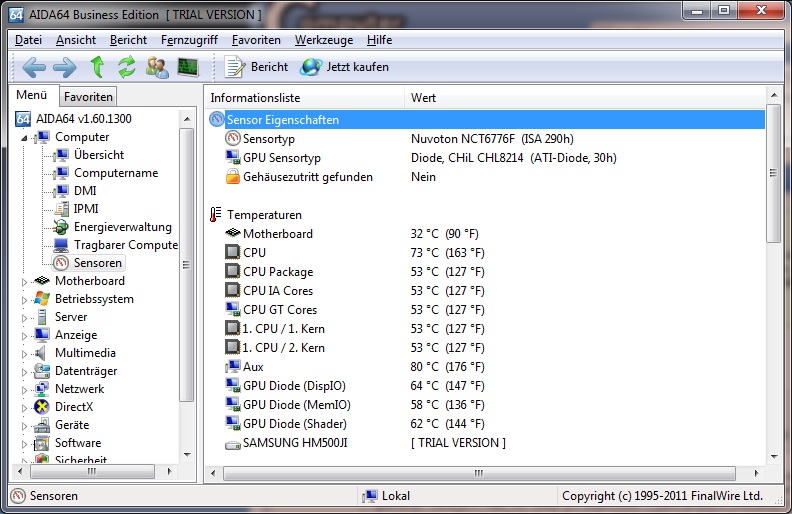Image resolution: width=792 pixels, height=514 pixels.
Task: Select the Sensor Eigenschaften header row
Action: [487, 120]
